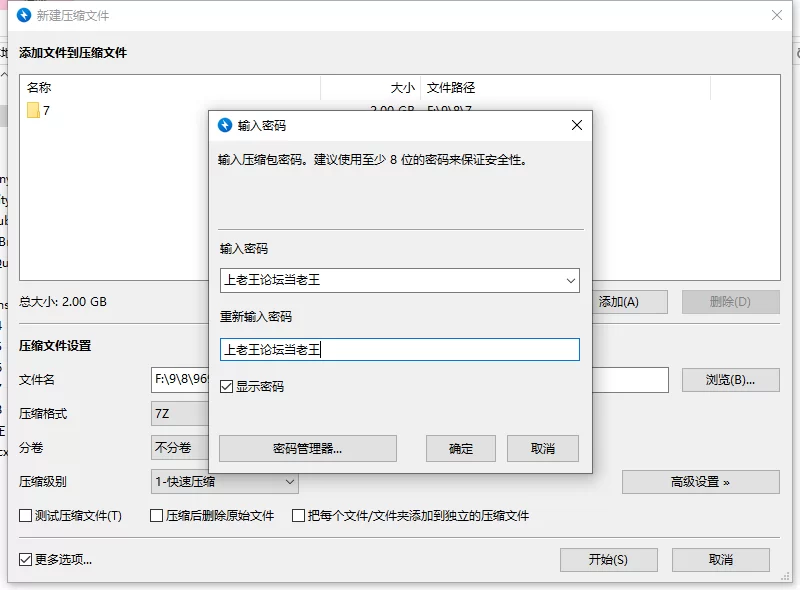Sort by 大小 column header
800x590 pixels.
coord(370,88)
